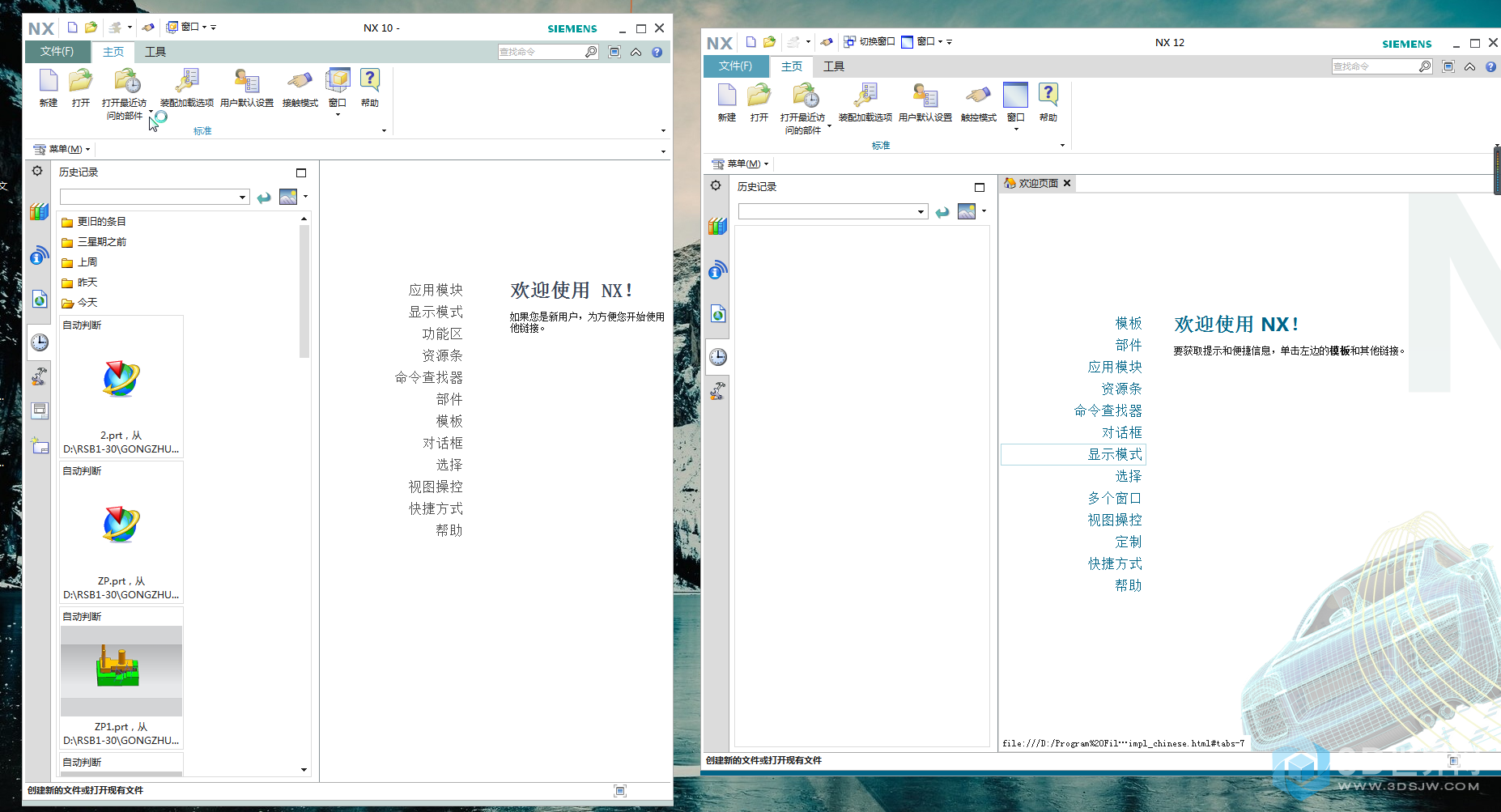
Task: Select 主页 tab in NX 10
Action: click(x=113, y=52)
